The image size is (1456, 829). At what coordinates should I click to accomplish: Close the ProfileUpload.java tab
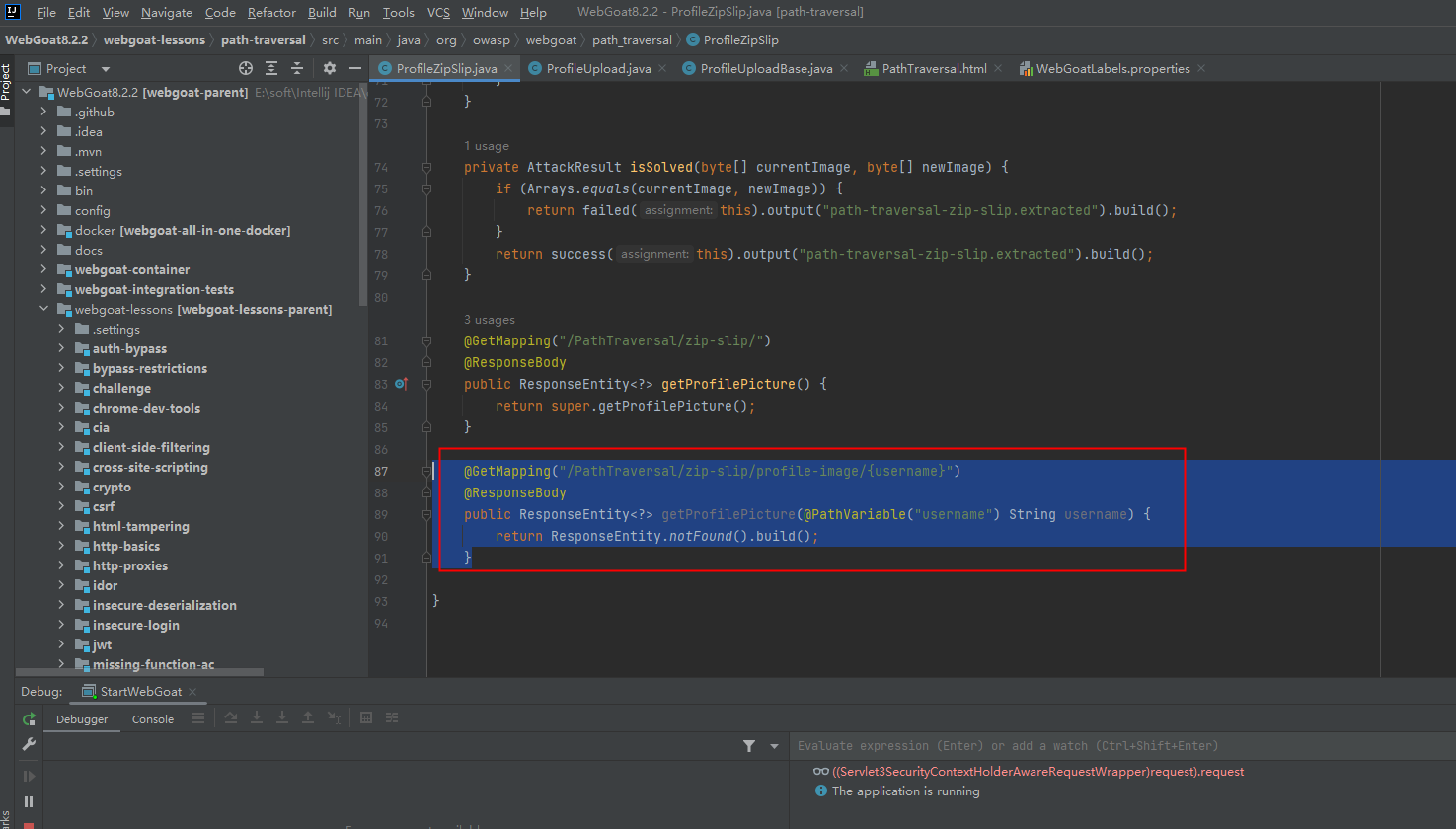662,68
